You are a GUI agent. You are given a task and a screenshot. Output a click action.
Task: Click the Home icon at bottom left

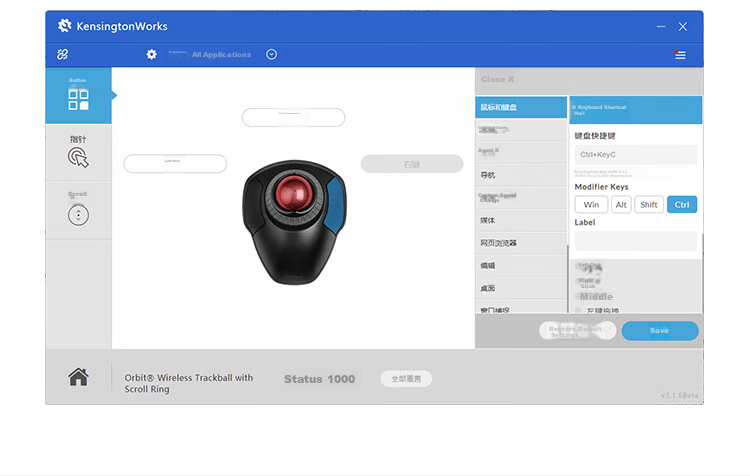point(78,377)
